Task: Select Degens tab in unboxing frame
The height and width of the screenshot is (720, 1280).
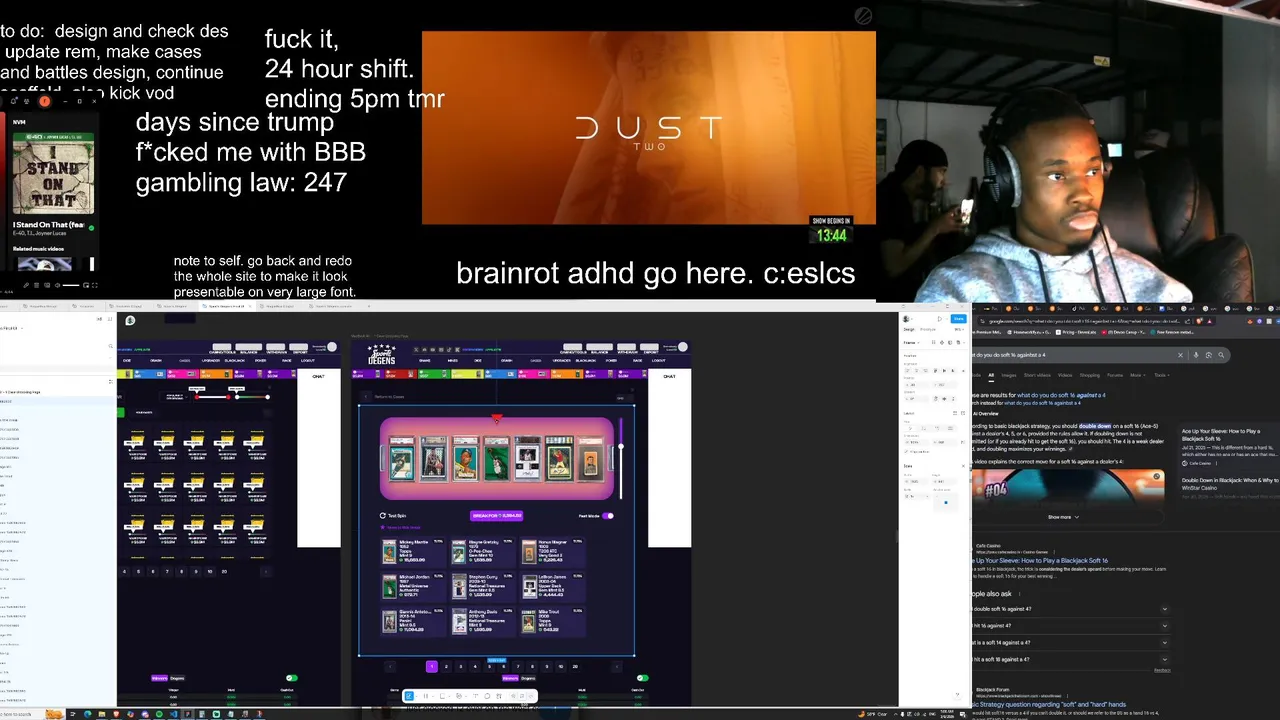Action: point(528,678)
